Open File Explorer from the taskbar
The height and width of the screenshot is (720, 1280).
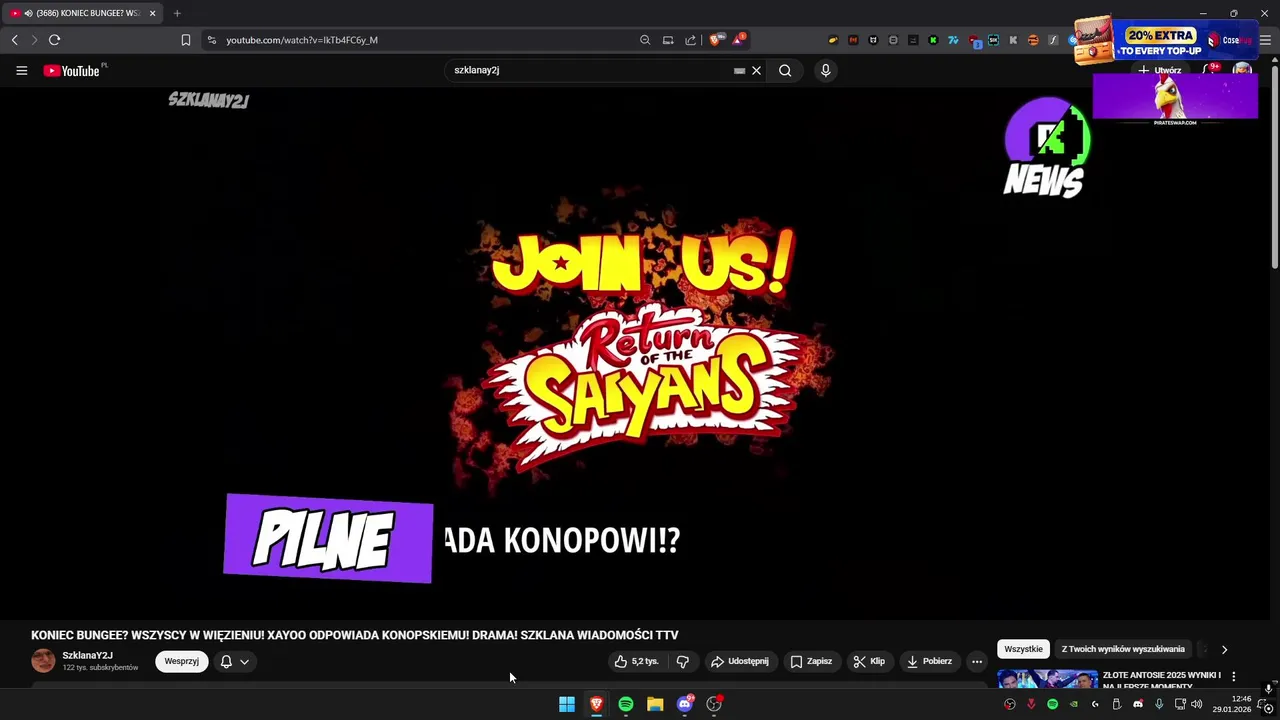click(x=655, y=704)
